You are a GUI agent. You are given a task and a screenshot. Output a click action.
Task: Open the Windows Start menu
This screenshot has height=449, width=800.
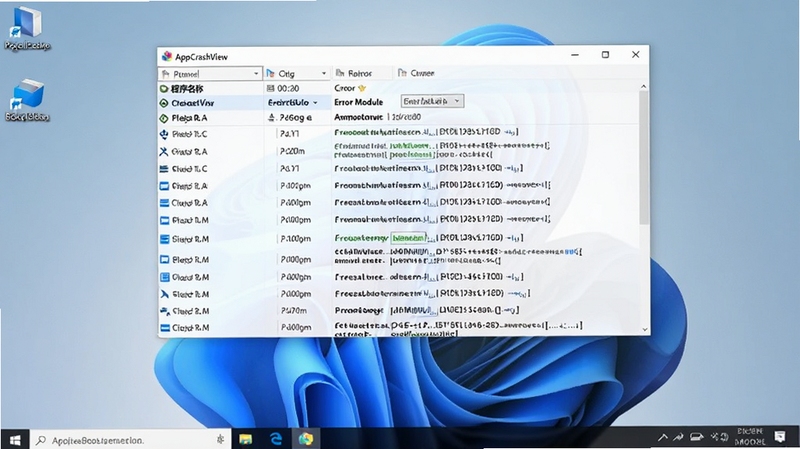tap(15, 439)
